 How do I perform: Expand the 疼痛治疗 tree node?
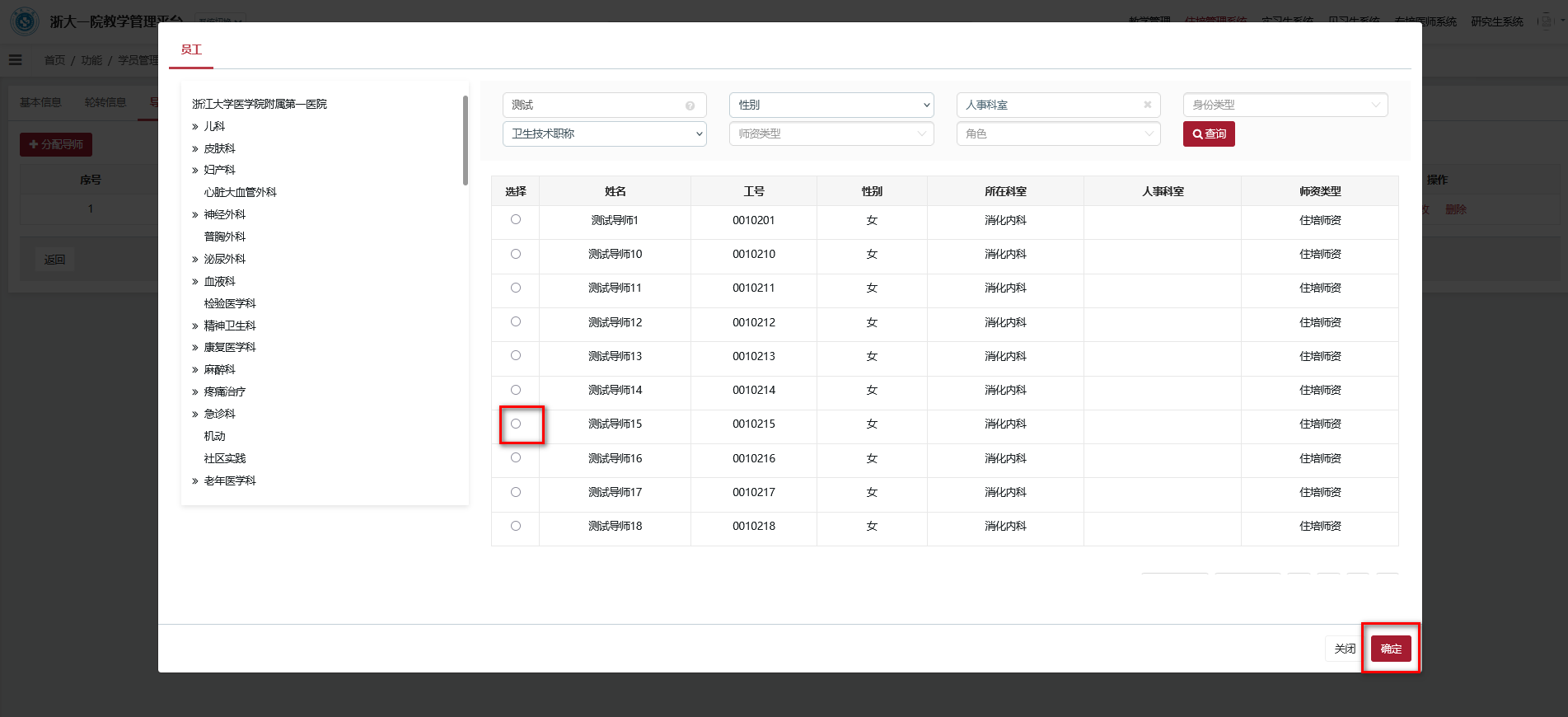[x=195, y=392]
